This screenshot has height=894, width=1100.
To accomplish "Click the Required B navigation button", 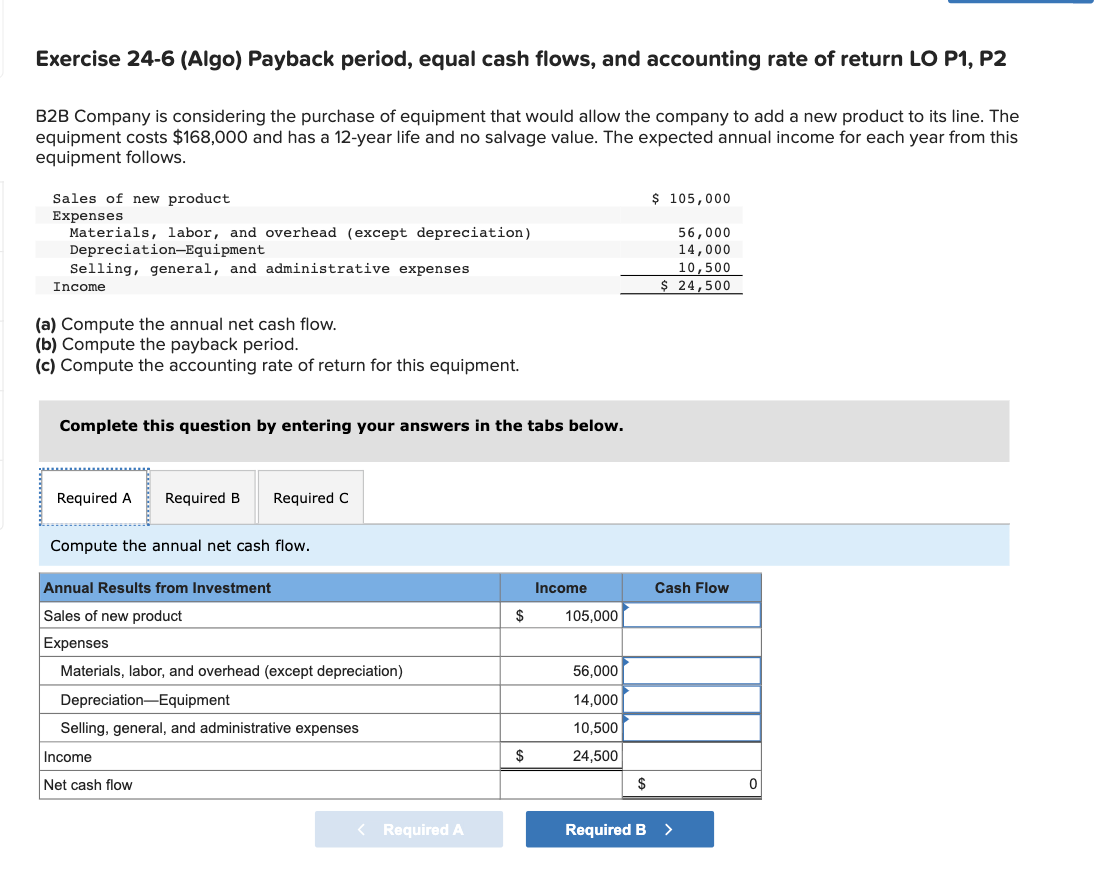I will click(619, 829).
